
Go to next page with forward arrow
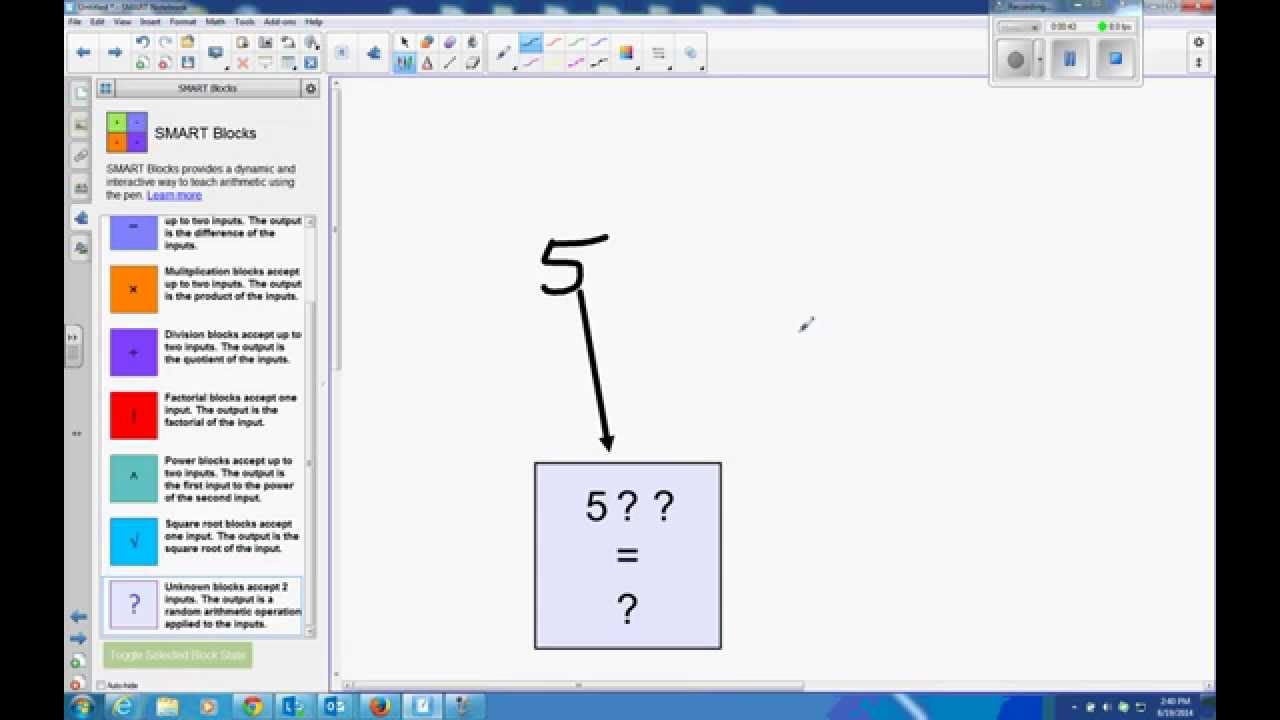[115, 52]
